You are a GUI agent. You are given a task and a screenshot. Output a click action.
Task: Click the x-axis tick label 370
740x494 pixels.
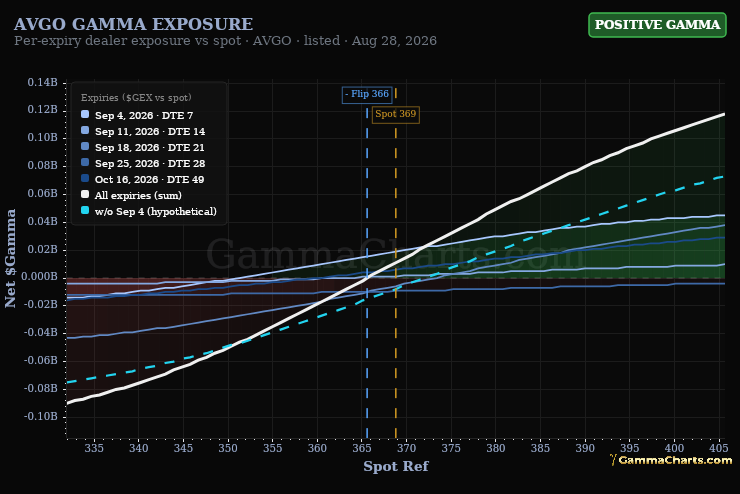pos(406,448)
